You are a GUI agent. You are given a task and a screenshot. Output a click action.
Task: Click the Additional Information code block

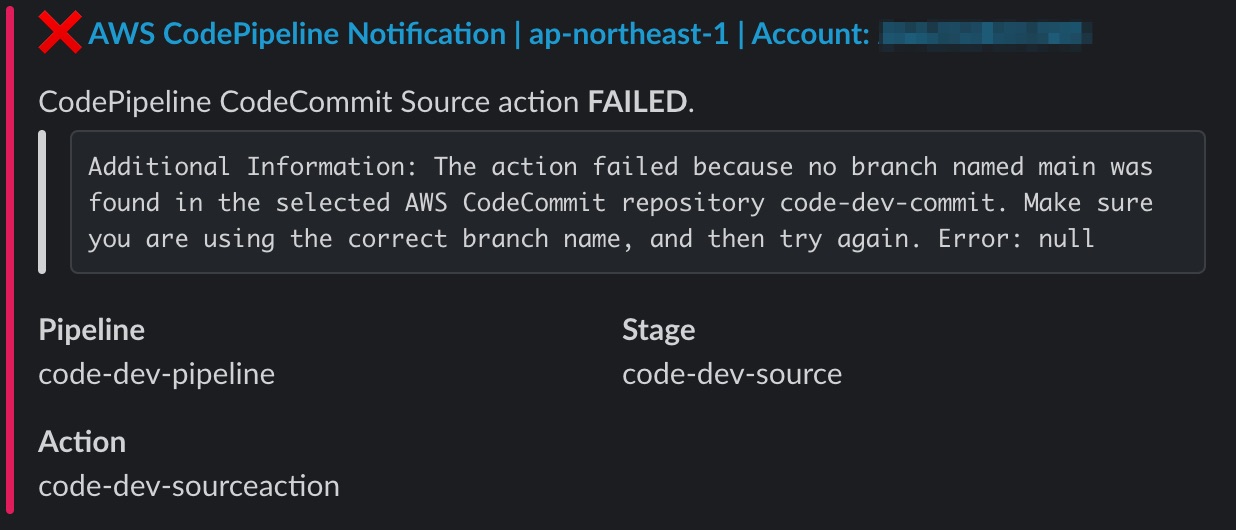click(638, 202)
